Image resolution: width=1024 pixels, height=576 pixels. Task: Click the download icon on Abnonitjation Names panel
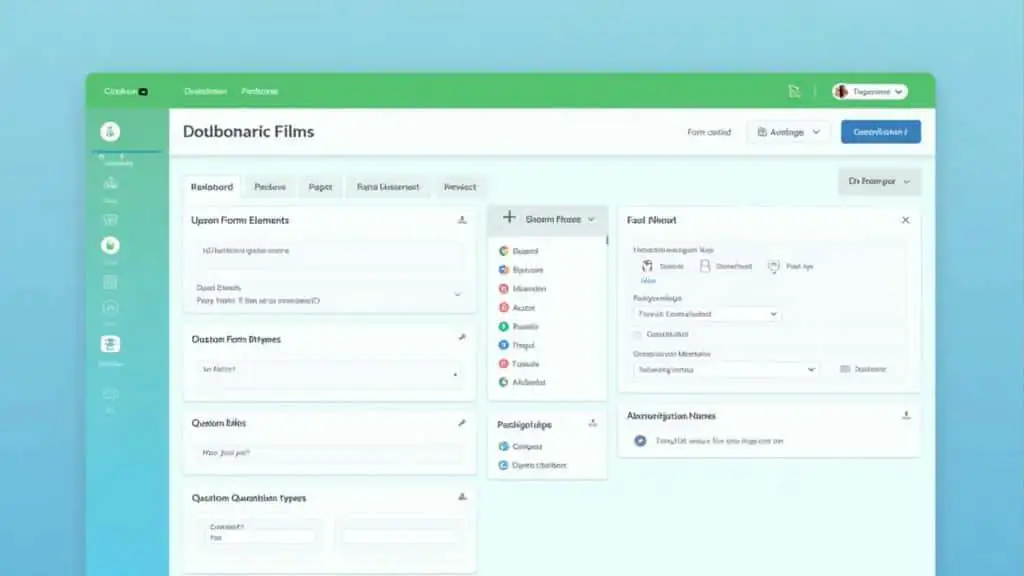coord(905,415)
